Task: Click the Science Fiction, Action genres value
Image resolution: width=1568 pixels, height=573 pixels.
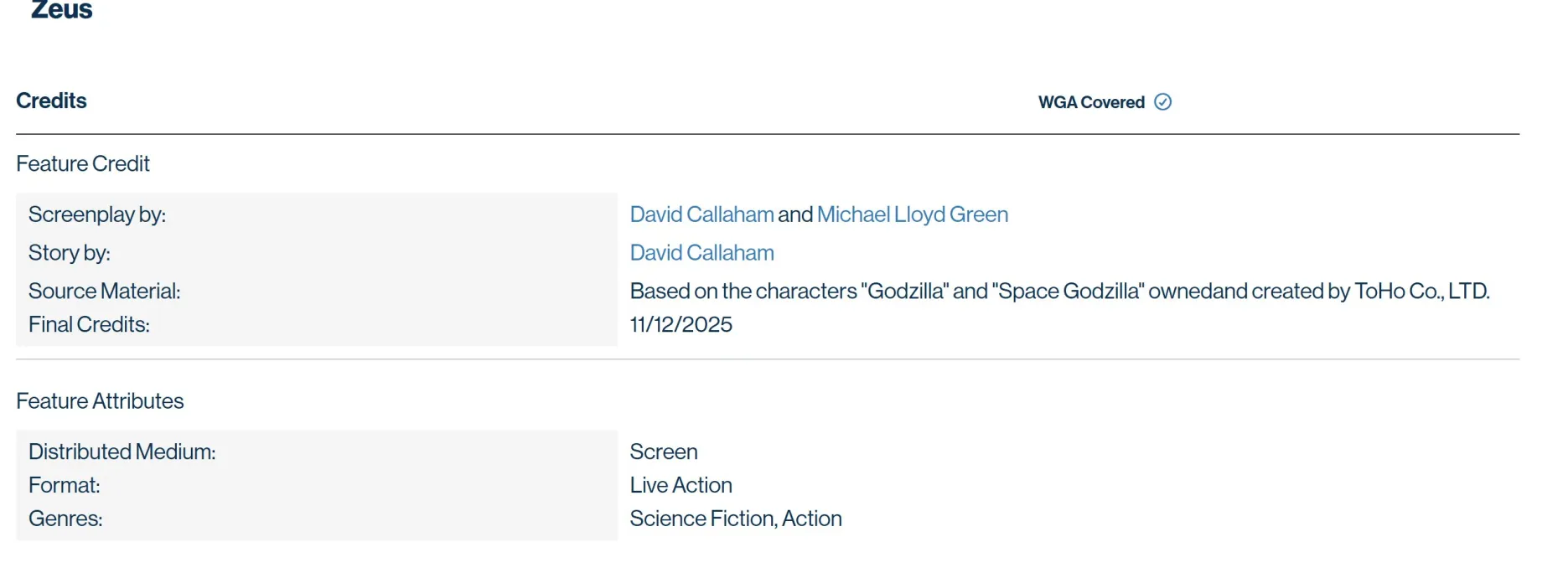Action: 735,519
